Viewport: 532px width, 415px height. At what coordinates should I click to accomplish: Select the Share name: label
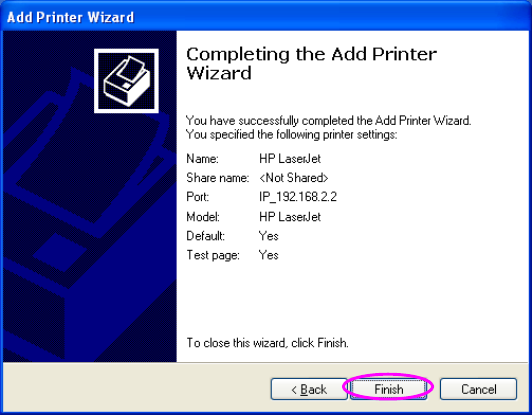(x=218, y=177)
